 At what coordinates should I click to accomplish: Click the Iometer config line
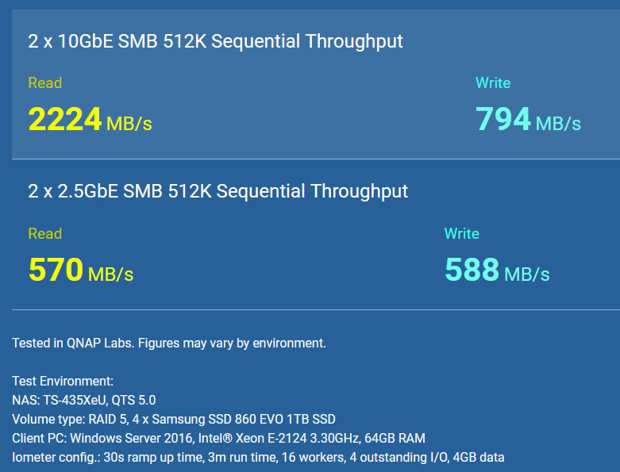(258, 457)
